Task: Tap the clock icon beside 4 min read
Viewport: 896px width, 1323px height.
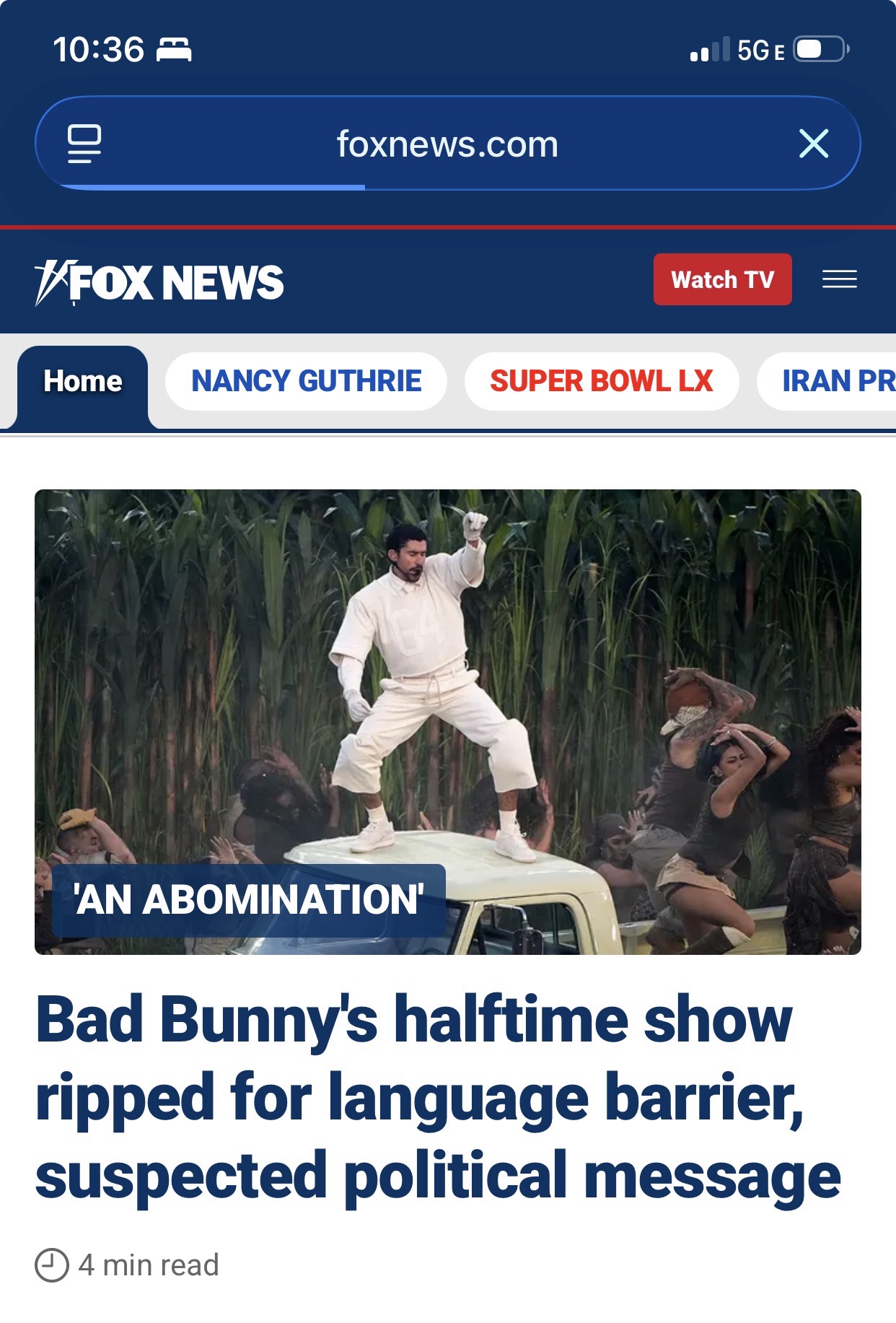Action: coord(51,1265)
